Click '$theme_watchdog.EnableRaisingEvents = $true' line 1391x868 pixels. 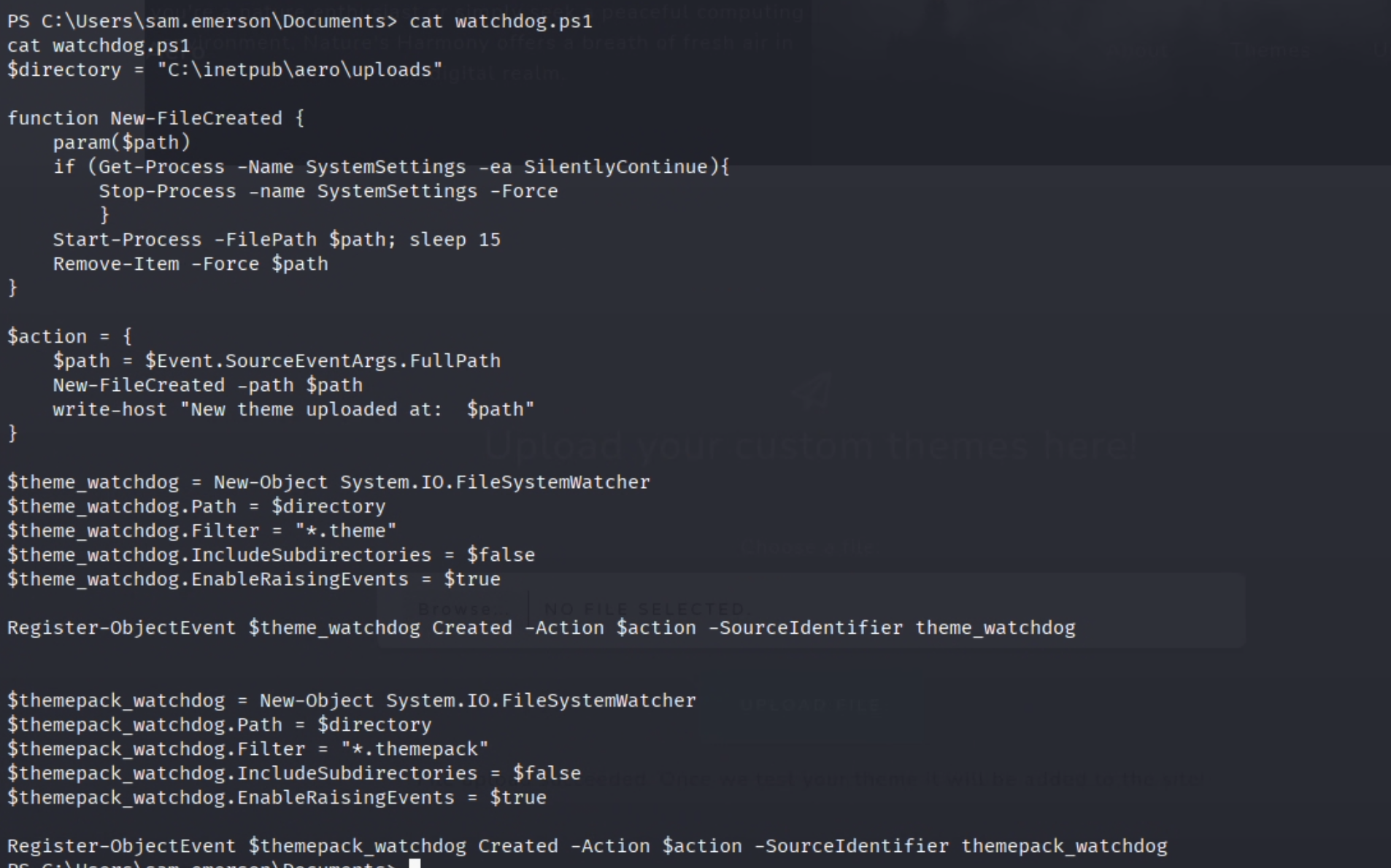(254, 579)
